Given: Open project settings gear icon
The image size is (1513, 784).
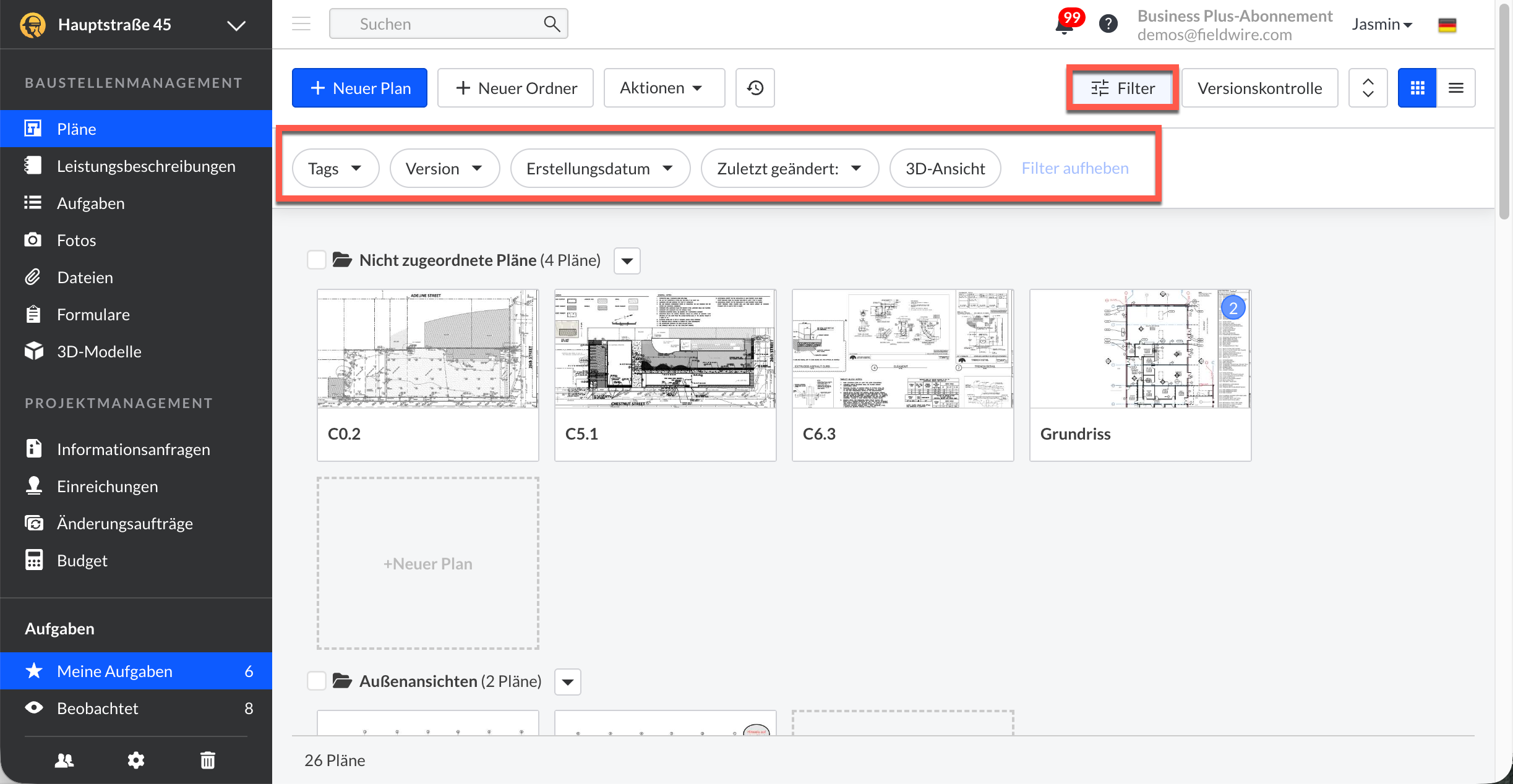Looking at the screenshot, I should 135,760.
